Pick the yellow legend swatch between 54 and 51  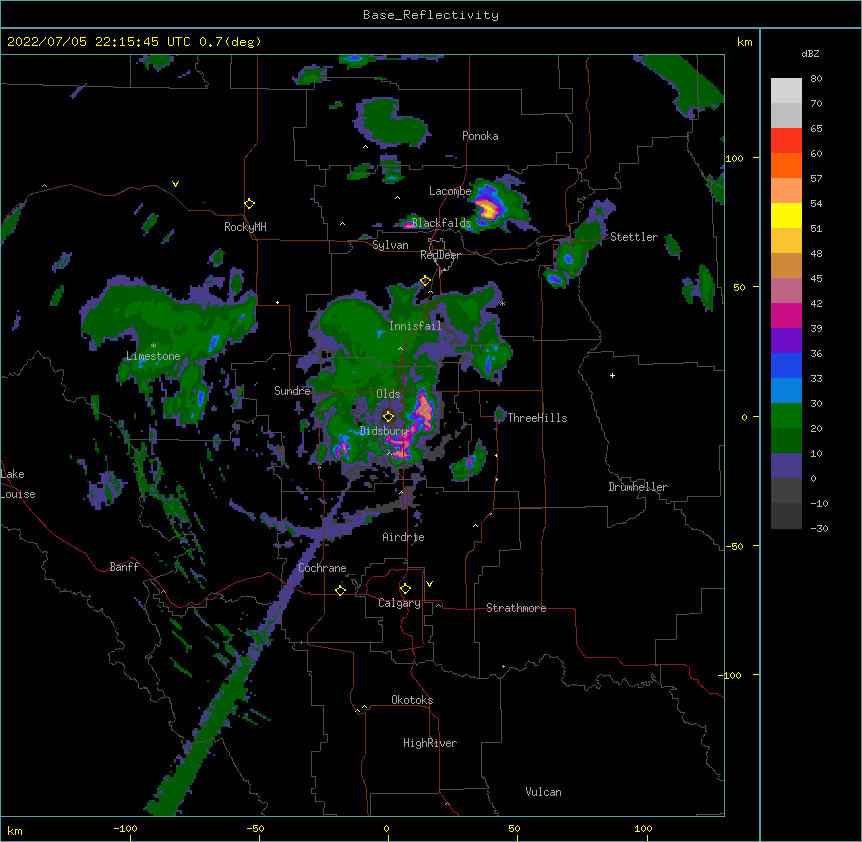tap(786, 216)
